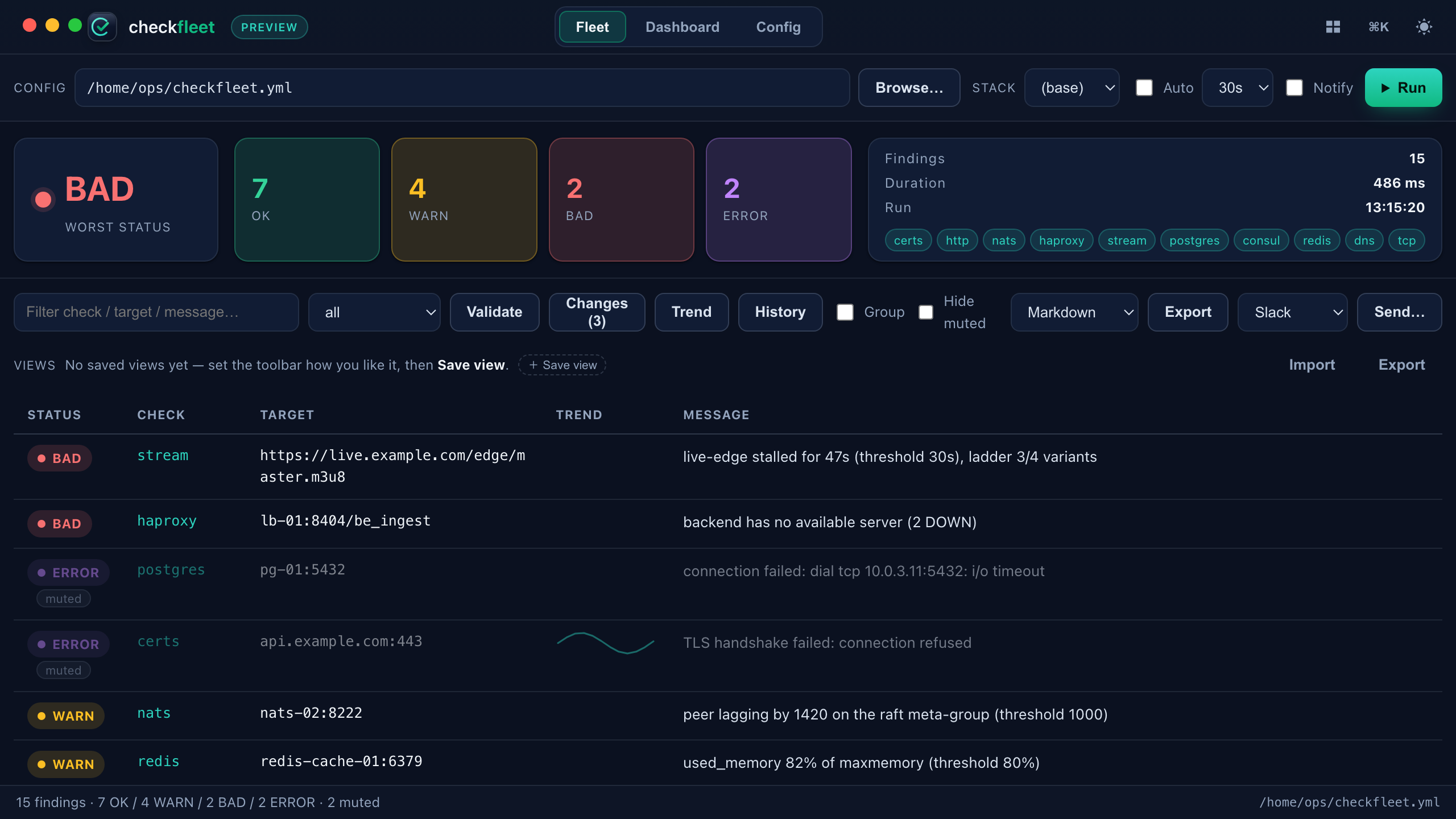Enable the Hide muted checkbox

click(926, 312)
